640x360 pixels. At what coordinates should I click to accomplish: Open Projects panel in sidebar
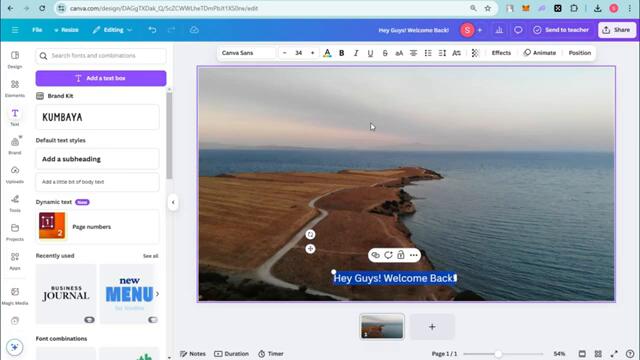15,232
